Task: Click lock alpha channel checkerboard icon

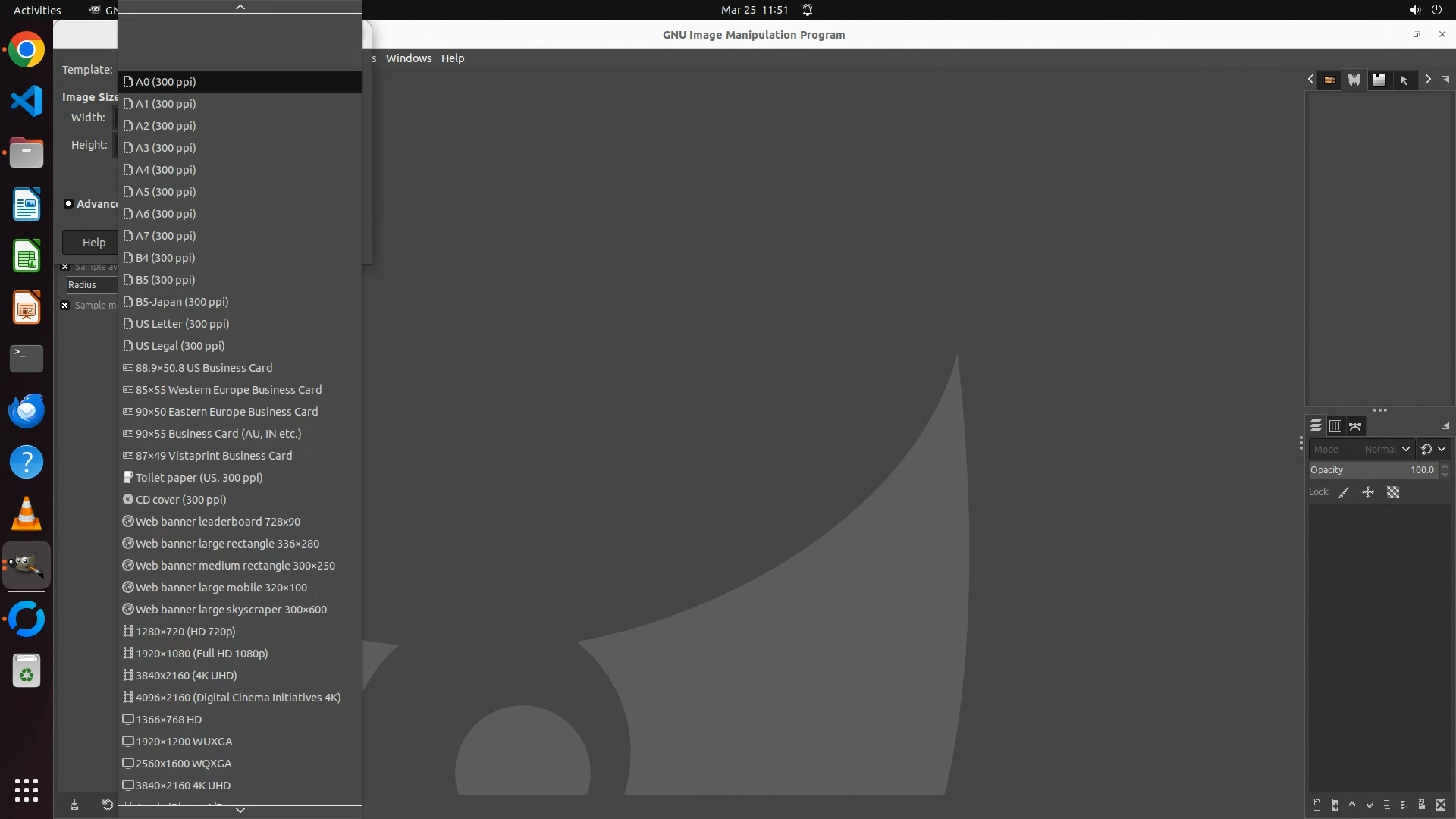Action: 1393,493
